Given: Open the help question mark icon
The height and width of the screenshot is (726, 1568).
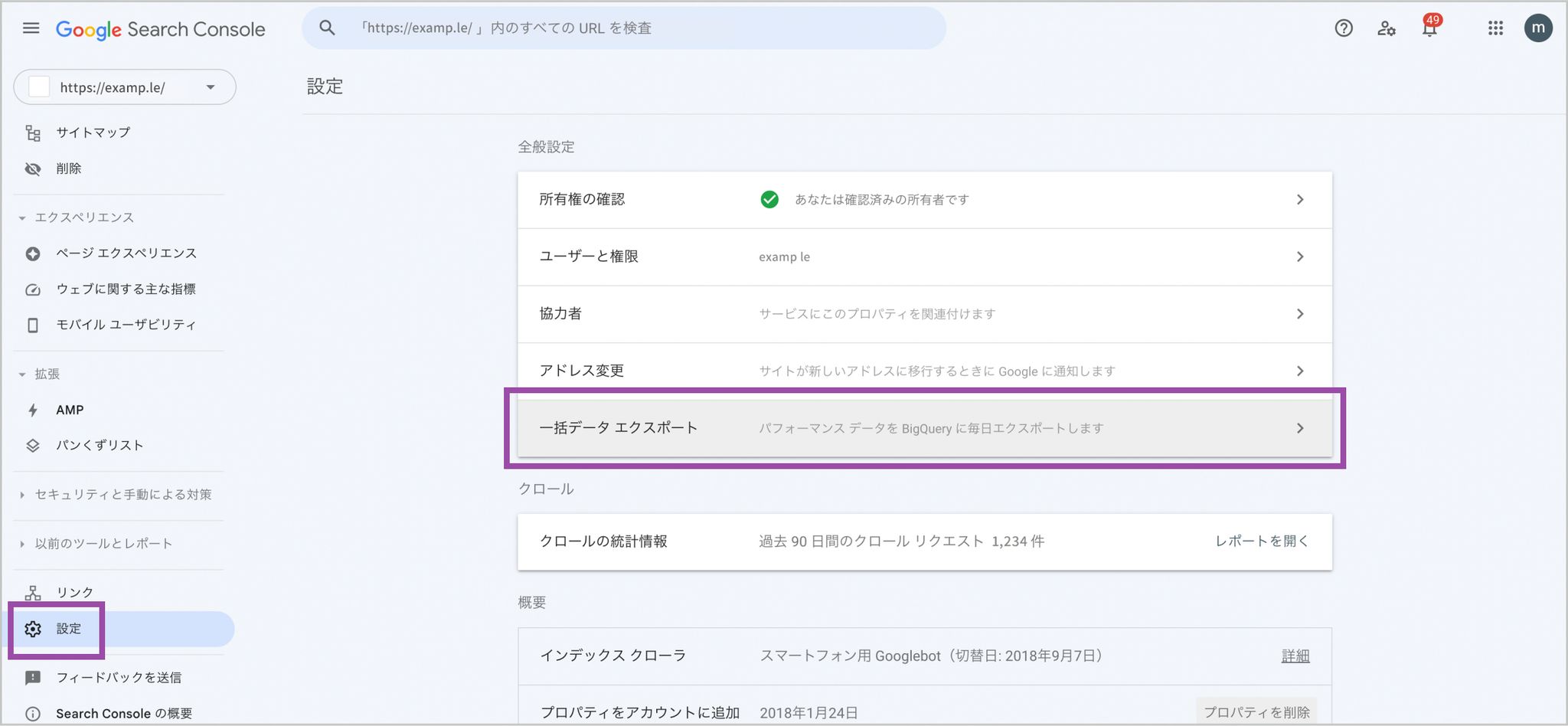Looking at the screenshot, I should click(x=1344, y=28).
